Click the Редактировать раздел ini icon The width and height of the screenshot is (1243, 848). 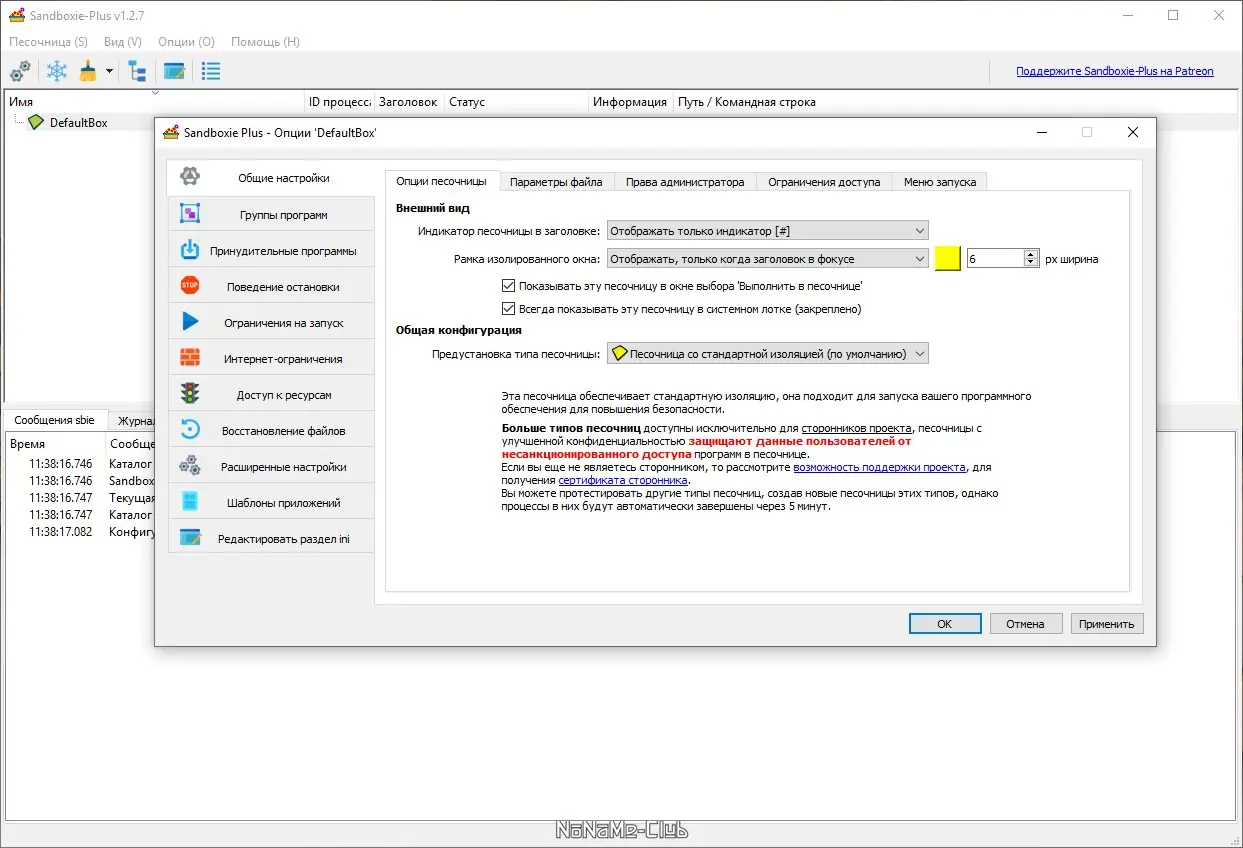pyautogui.click(x=190, y=538)
